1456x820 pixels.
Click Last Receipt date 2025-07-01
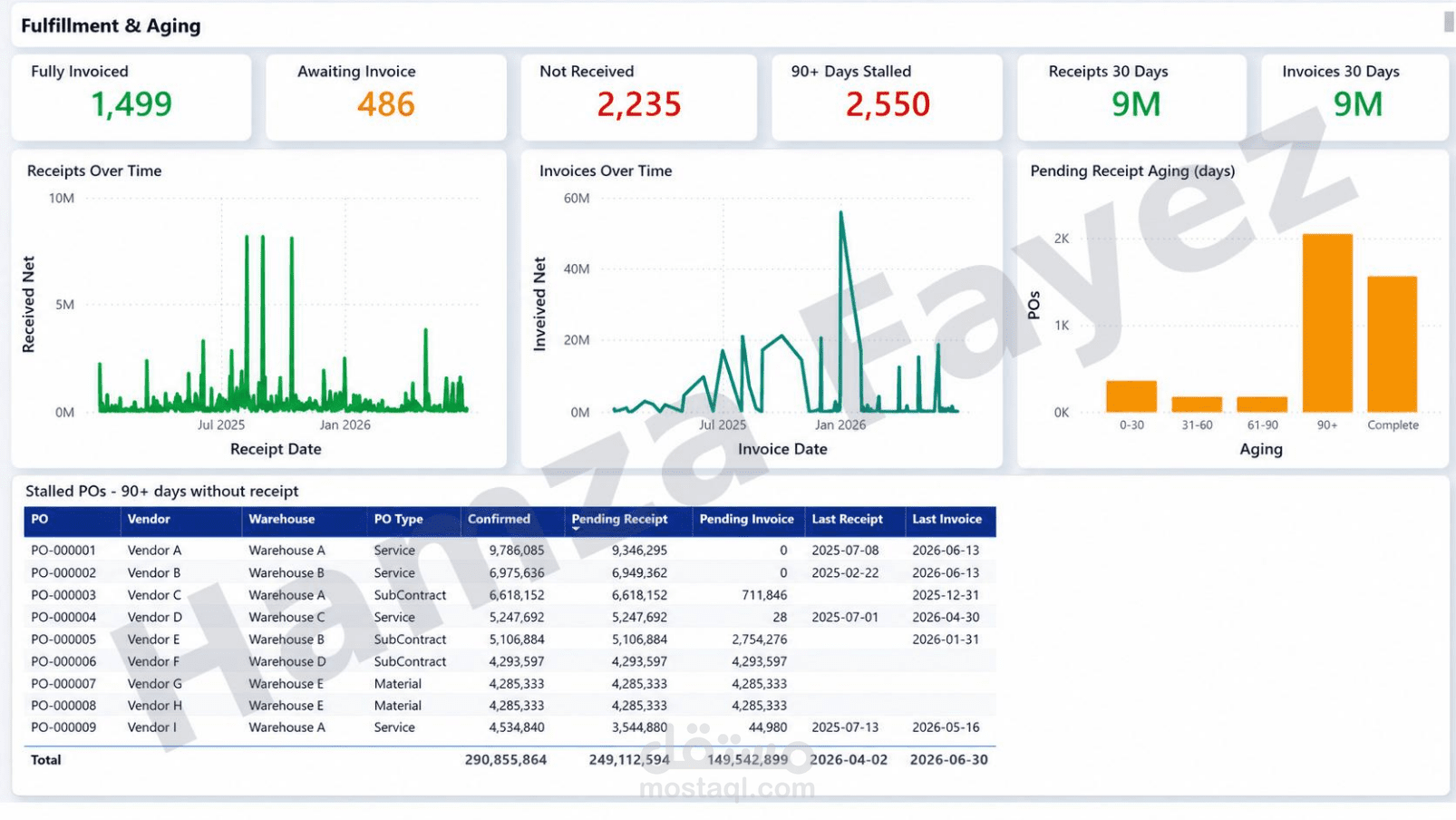point(845,617)
